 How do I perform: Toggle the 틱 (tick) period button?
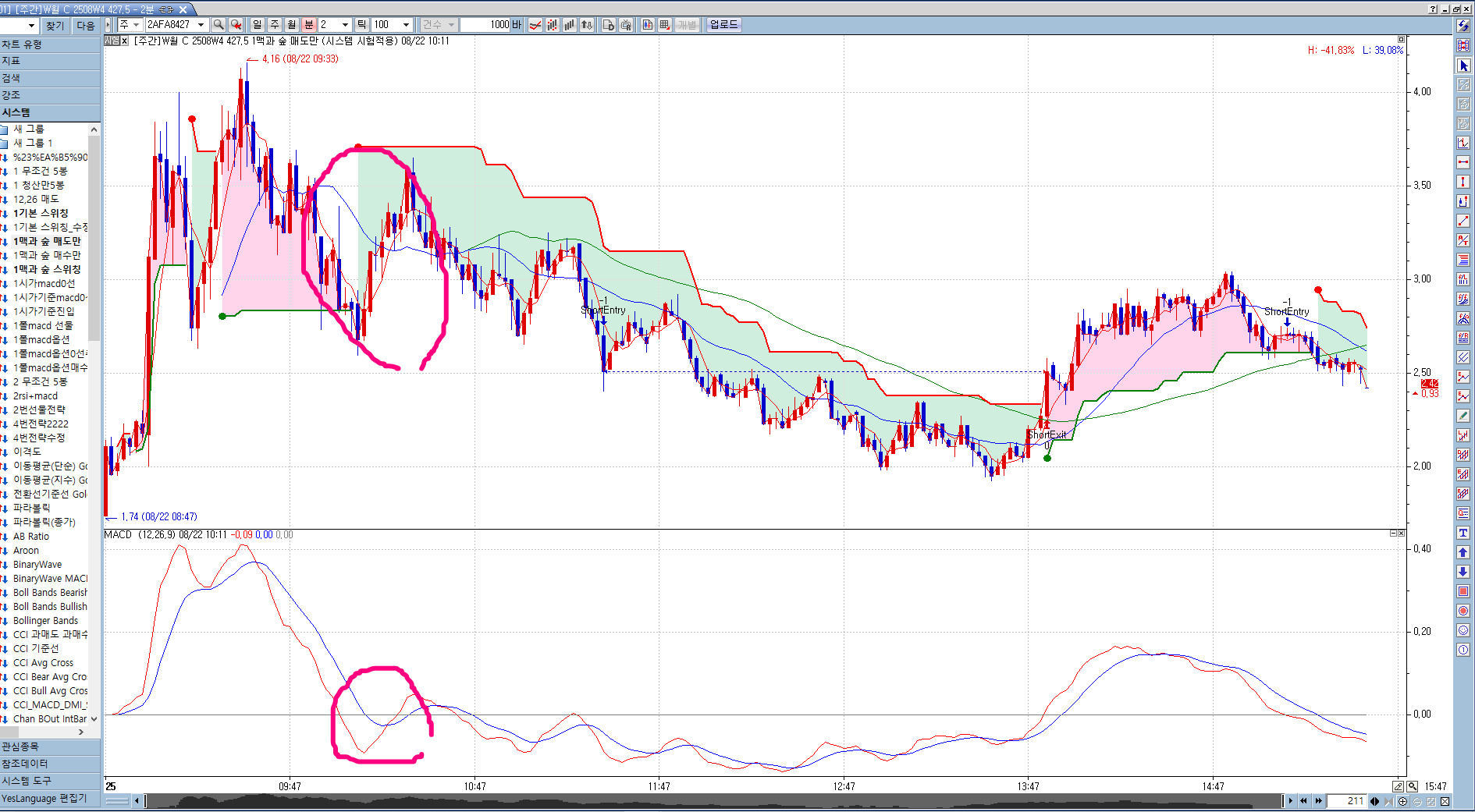tap(361, 25)
